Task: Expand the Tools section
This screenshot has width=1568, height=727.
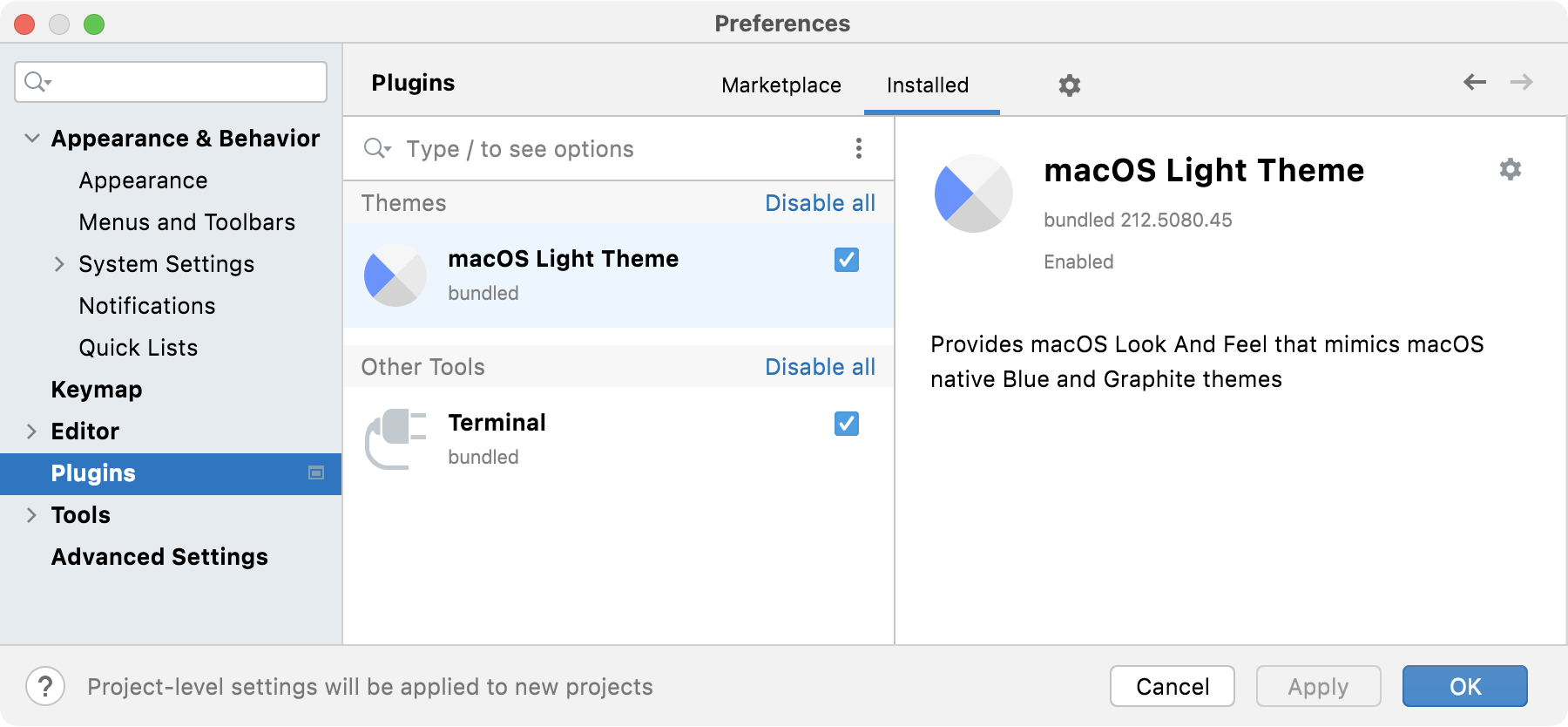Action: coord(30,515)
